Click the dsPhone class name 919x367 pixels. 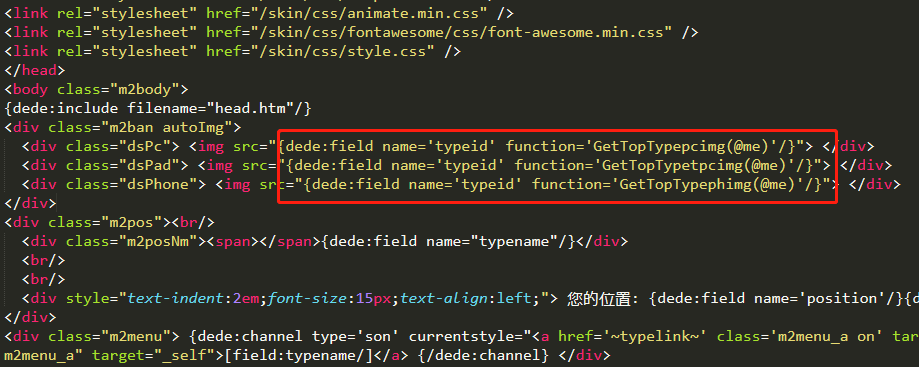[x=158, y=185]
